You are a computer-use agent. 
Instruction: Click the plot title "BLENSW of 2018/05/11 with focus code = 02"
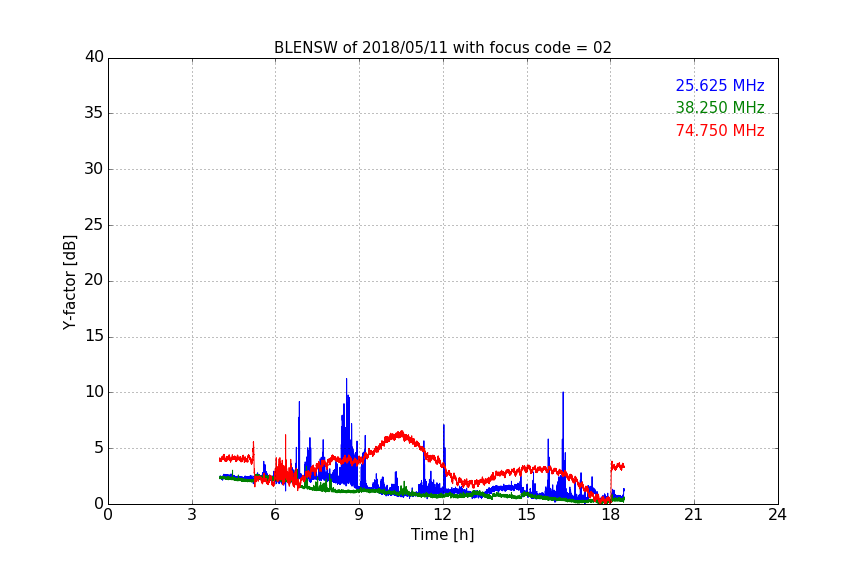click(x=442, y=47)
